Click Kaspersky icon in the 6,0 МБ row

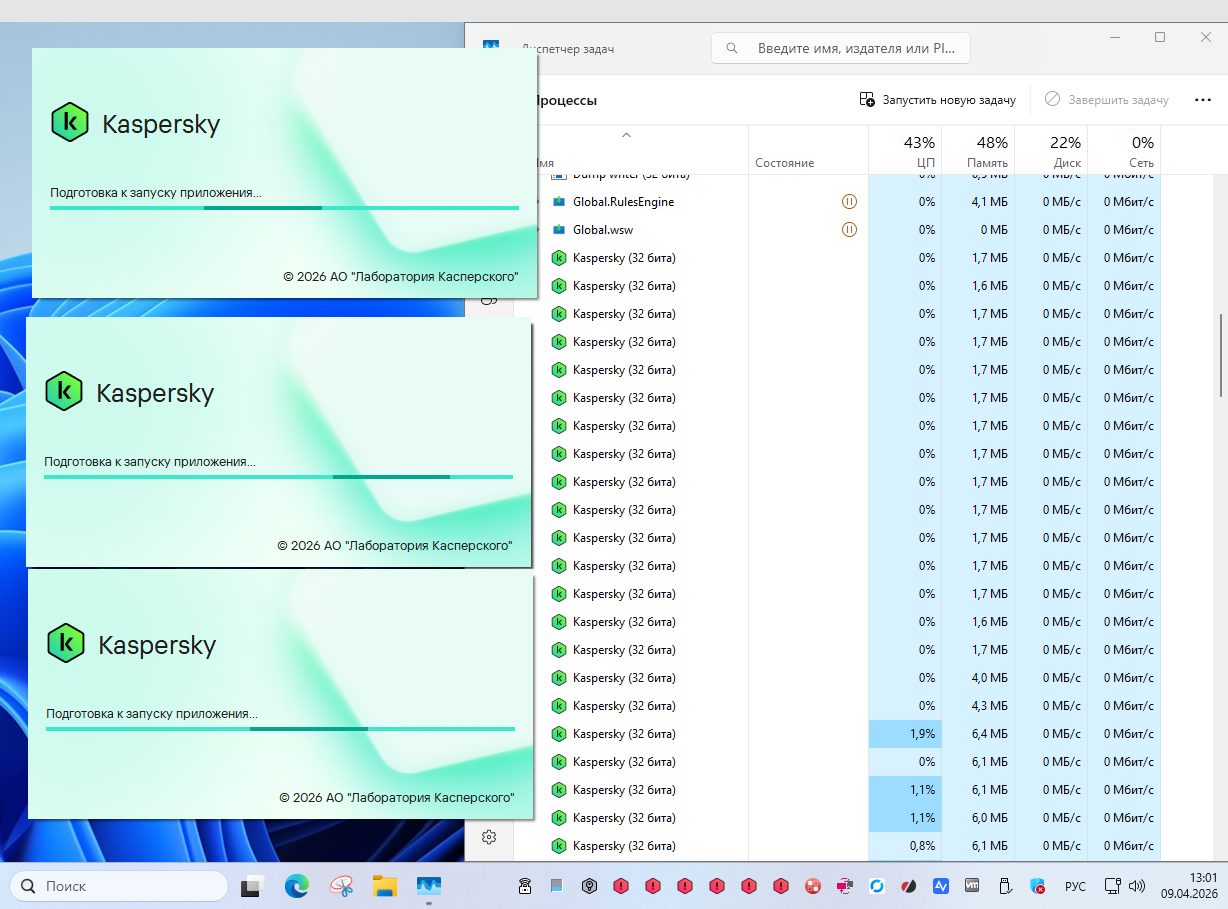point(559,818)
